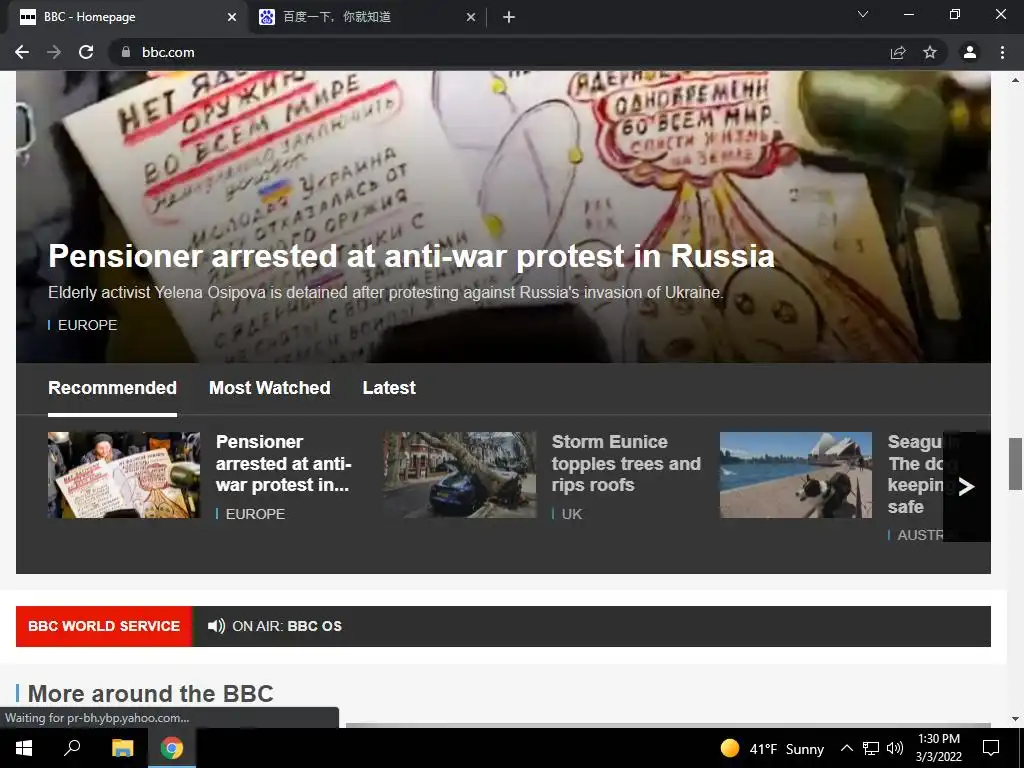This screenshot has width=1024, height=768.
Task: View site information lock icon
Action: pyautogui.click(x=126, y=52)
